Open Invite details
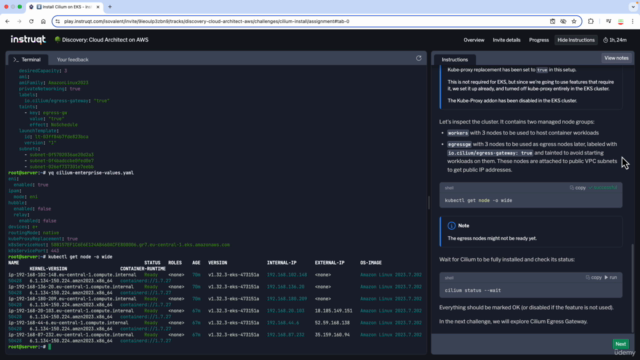Viewport: 640px width, 360px height. [x=507, y=40]
